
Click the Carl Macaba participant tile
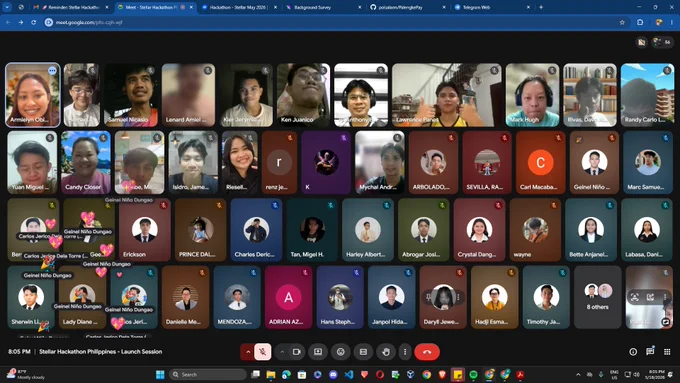pyautogui.click(x=540, y=162)
